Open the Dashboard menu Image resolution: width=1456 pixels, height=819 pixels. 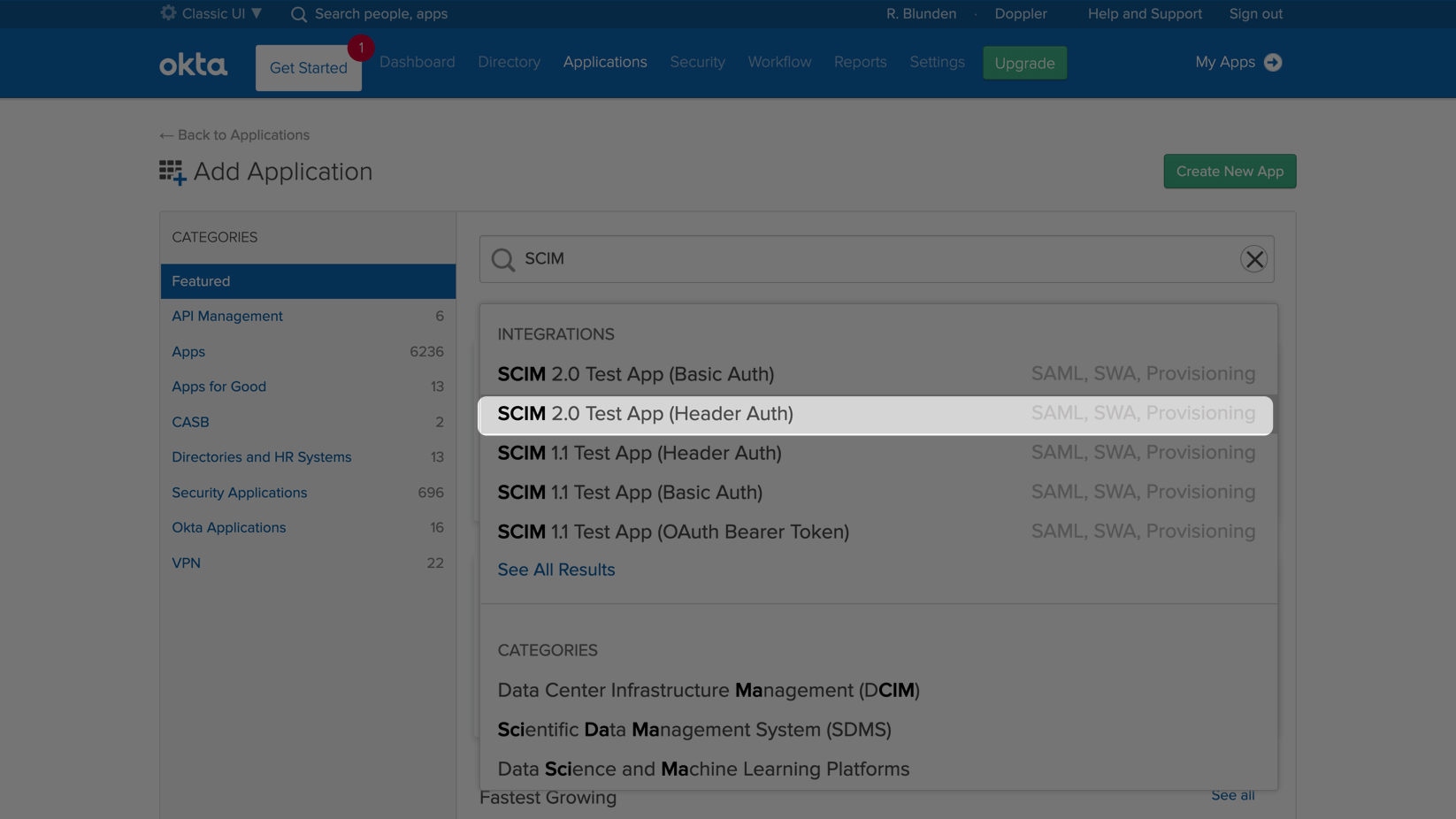pos(418,62)
